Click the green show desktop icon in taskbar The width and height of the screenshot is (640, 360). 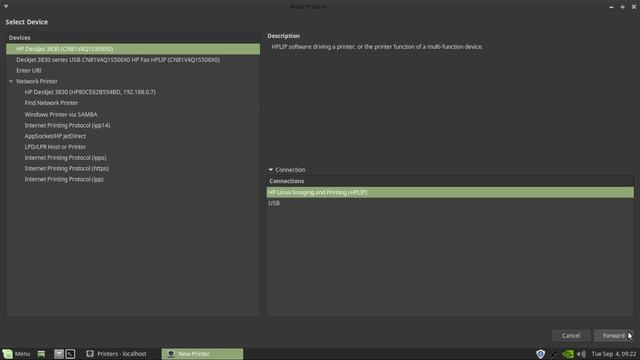[41, 354]
